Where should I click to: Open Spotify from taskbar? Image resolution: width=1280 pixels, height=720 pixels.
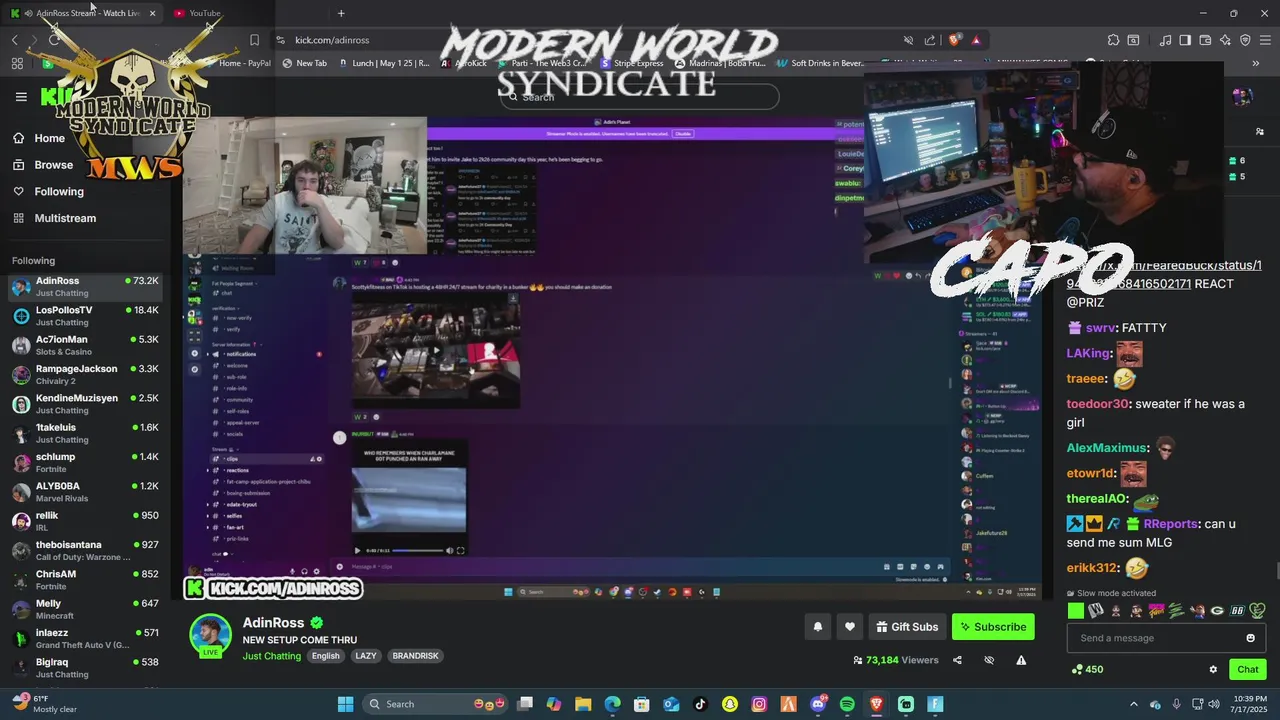tap(847, 704)
